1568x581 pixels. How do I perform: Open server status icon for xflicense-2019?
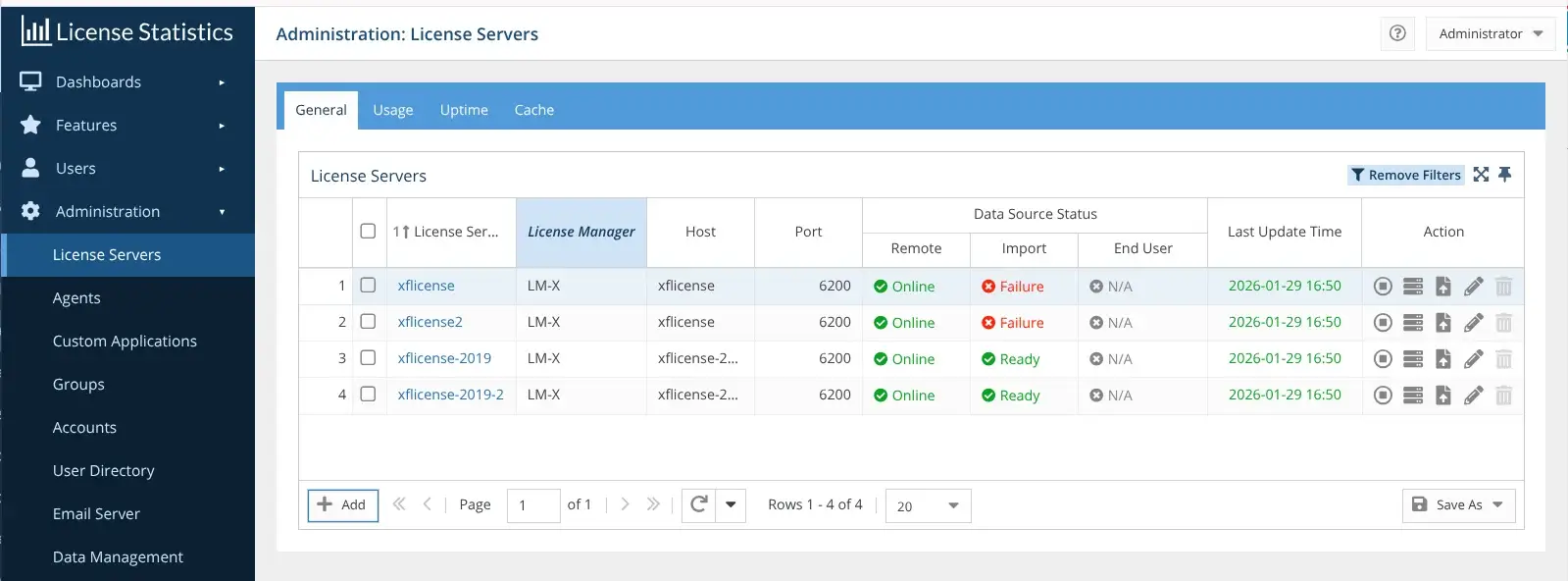pyautogui.click(x=1413, y=359)
